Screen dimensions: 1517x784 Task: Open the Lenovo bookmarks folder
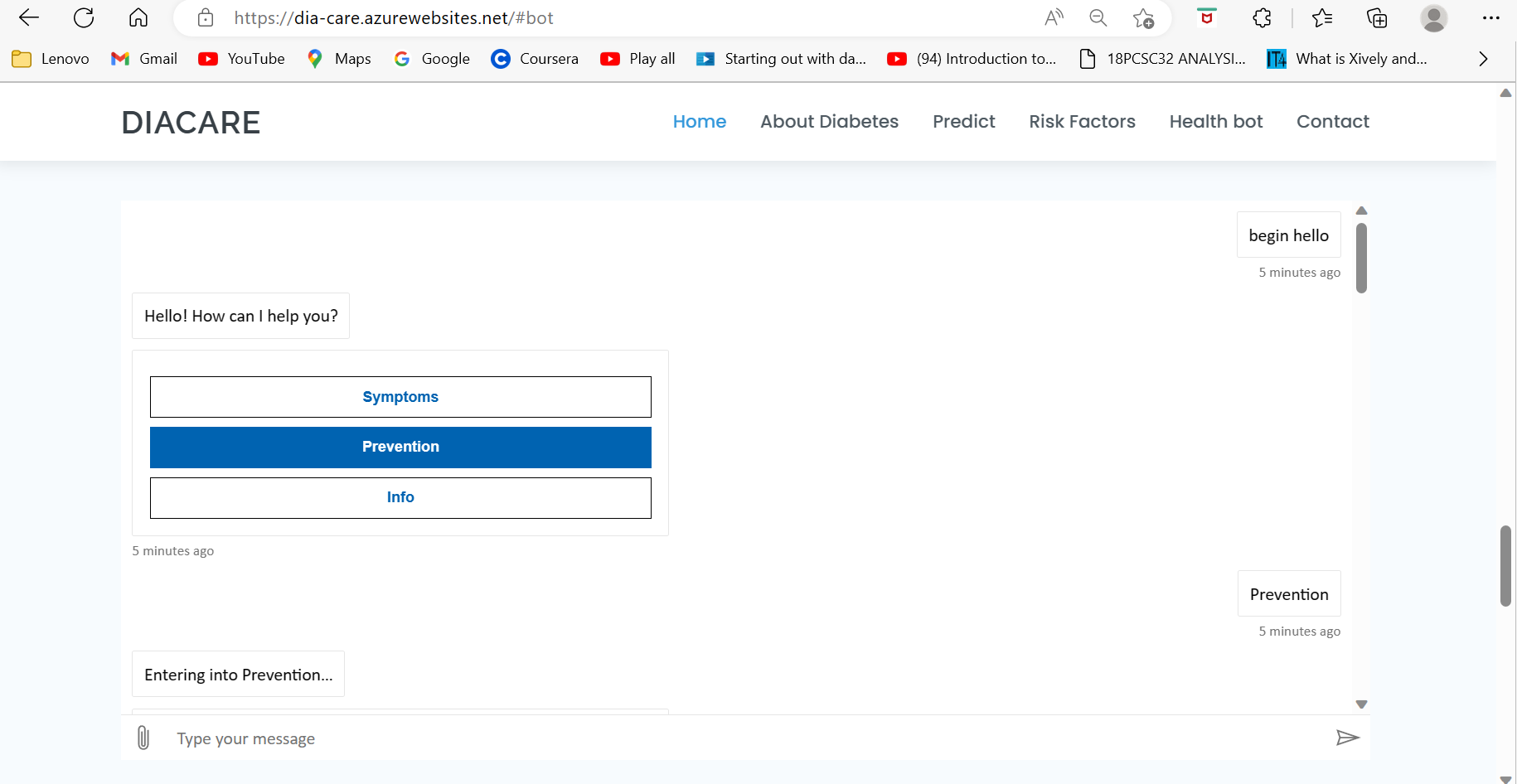pos(50,58)
